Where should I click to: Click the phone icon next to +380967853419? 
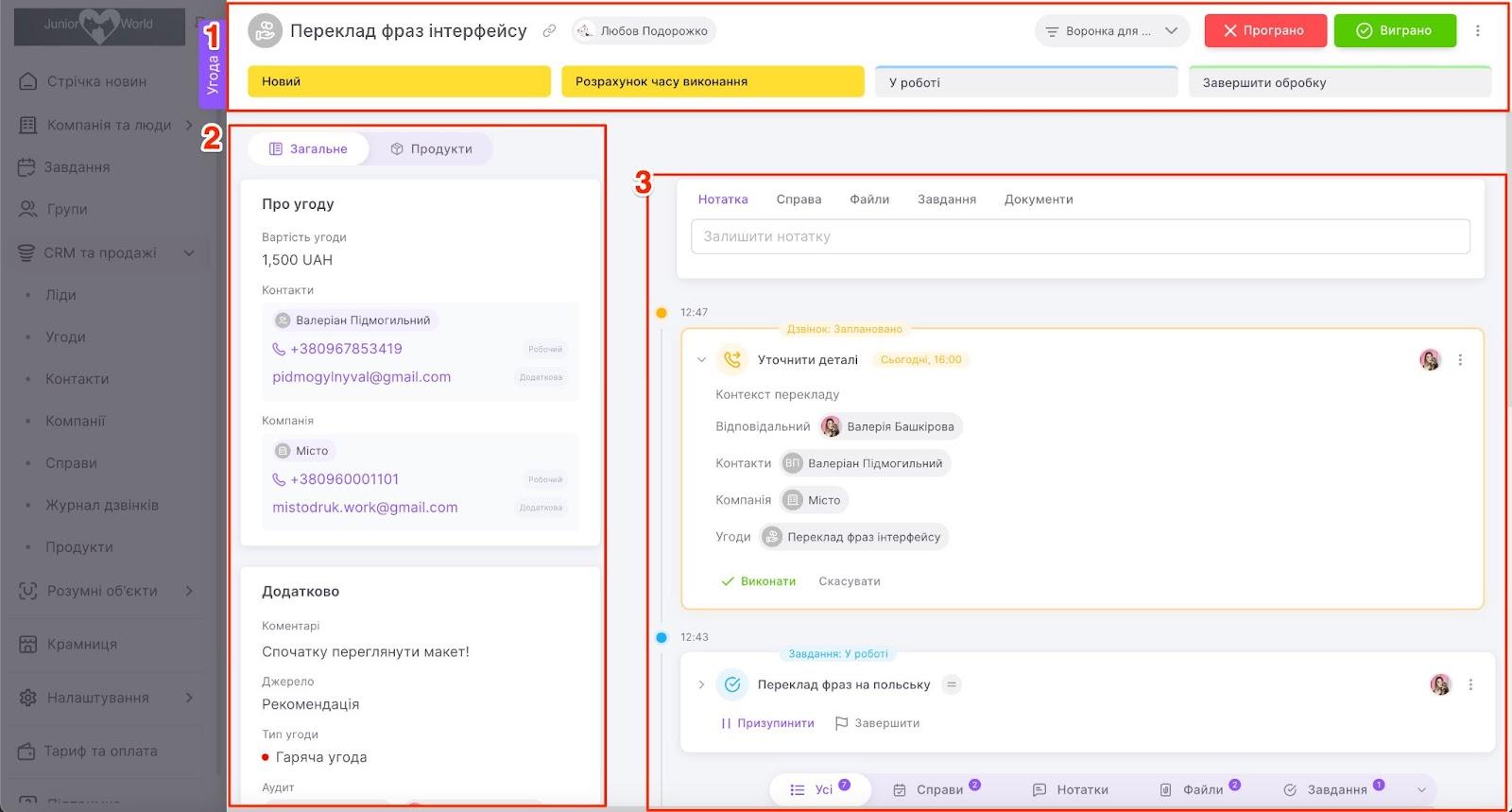click(x=279, y=349)
